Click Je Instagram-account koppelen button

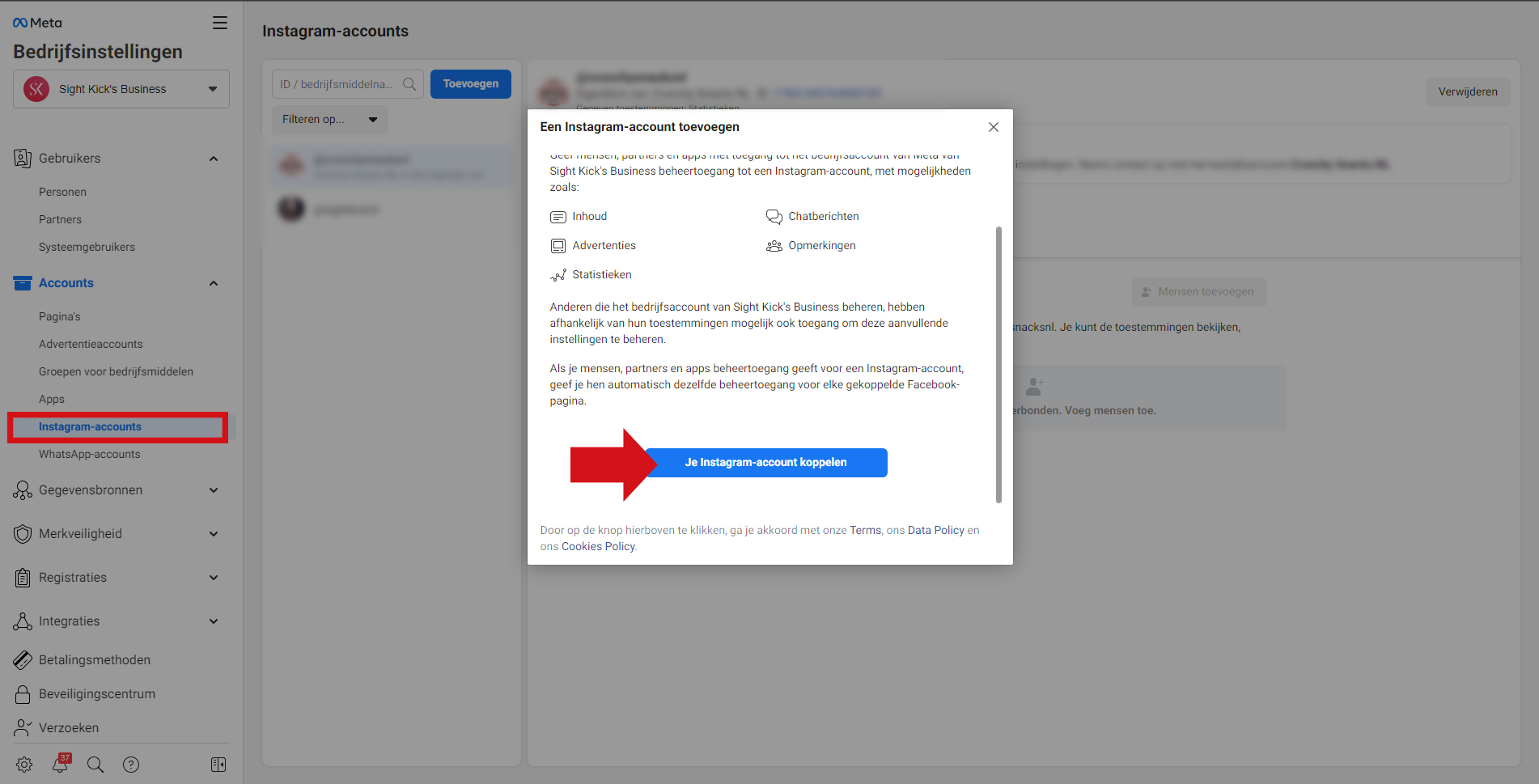coord(766,463)
